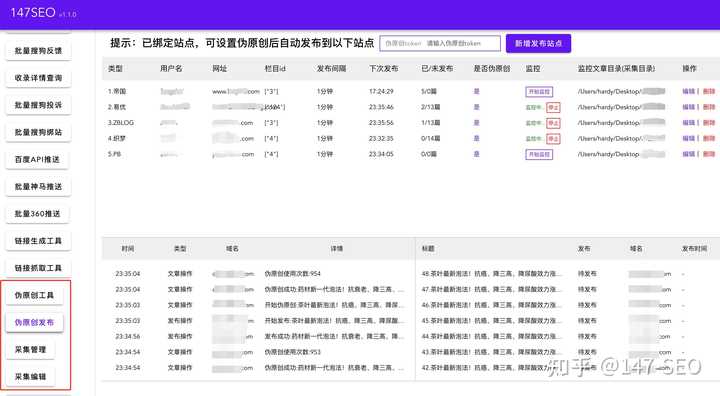Select the 1.帝国 site type cell
This screenshot has height=396, width=720.
(x=117, y=91)
